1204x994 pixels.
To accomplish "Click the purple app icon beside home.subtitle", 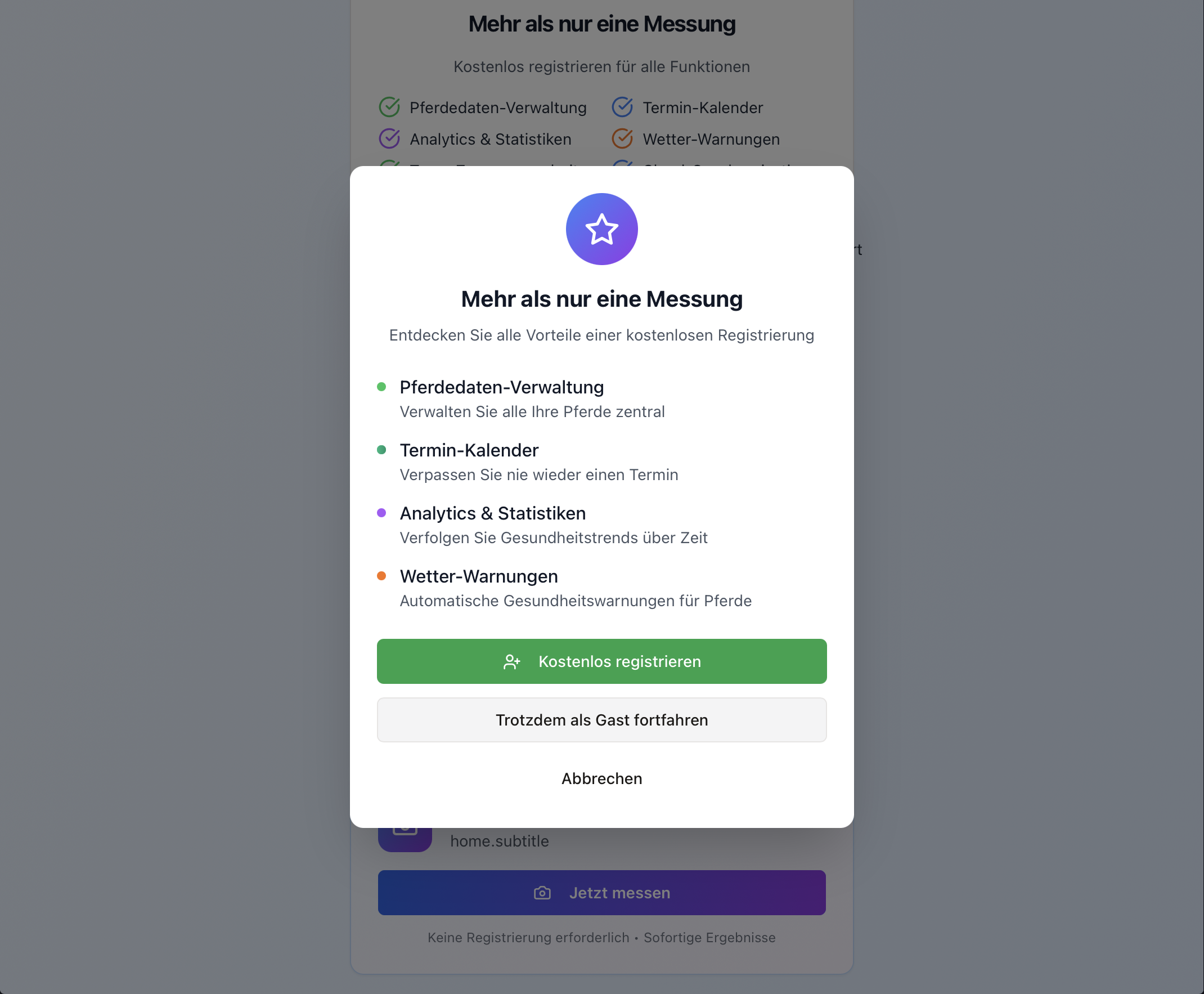I will point(405,838).
